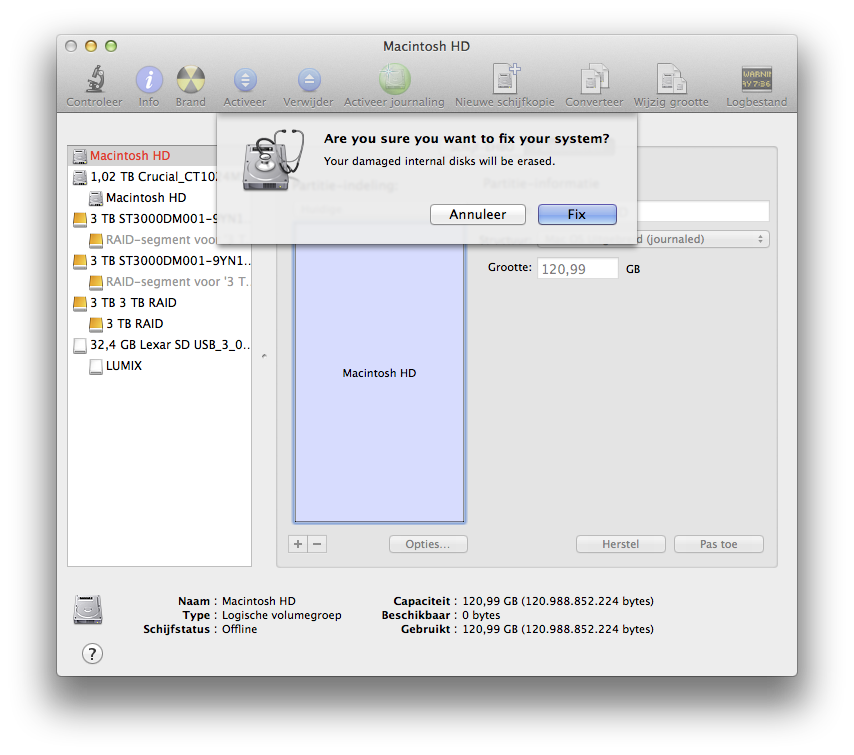Click the plus add partition button

click(x=298, y=544)
